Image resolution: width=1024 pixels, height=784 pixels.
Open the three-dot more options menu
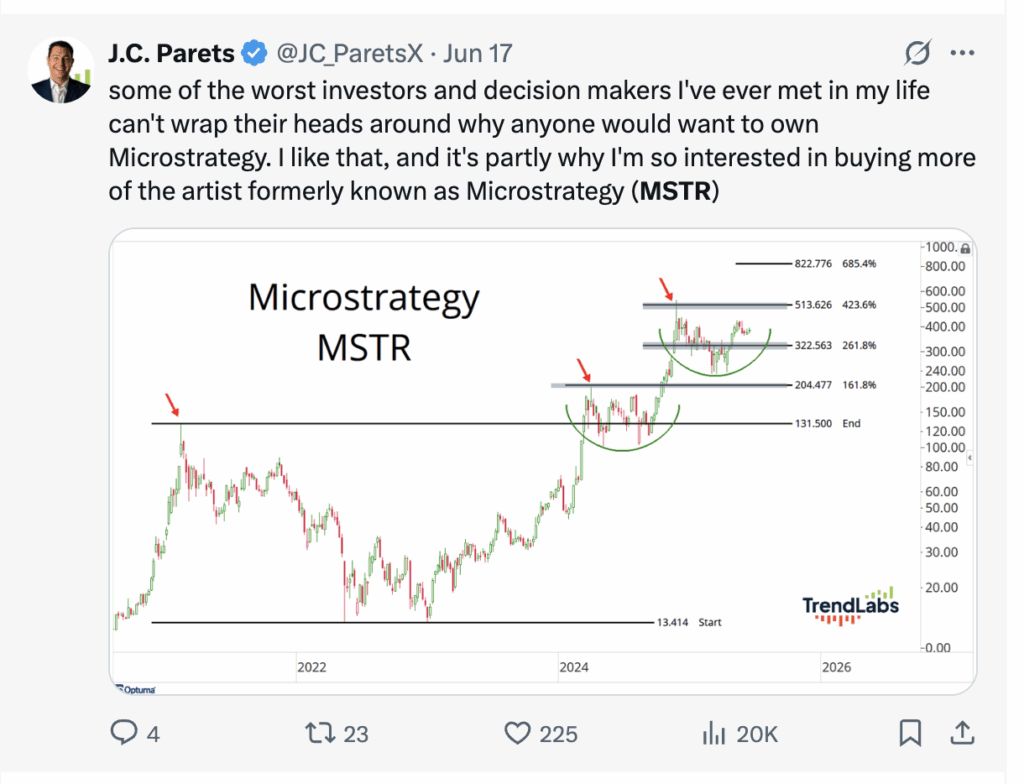963,53
